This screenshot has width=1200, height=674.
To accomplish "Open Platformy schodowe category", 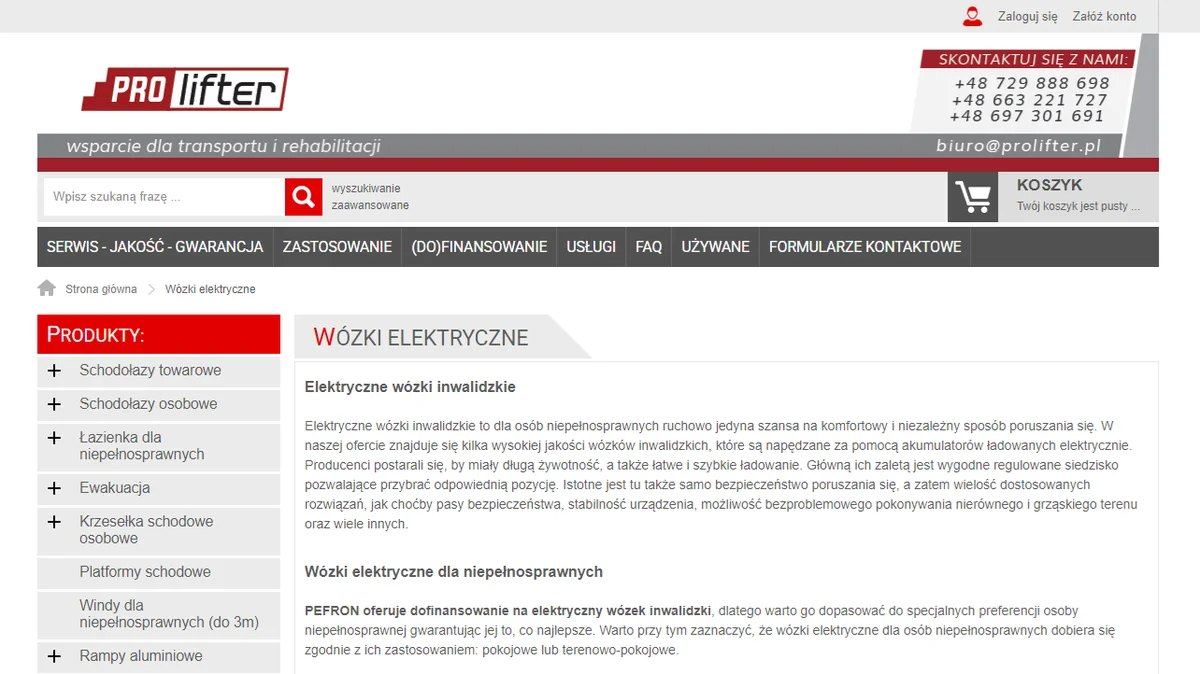I will click(145, 573).
